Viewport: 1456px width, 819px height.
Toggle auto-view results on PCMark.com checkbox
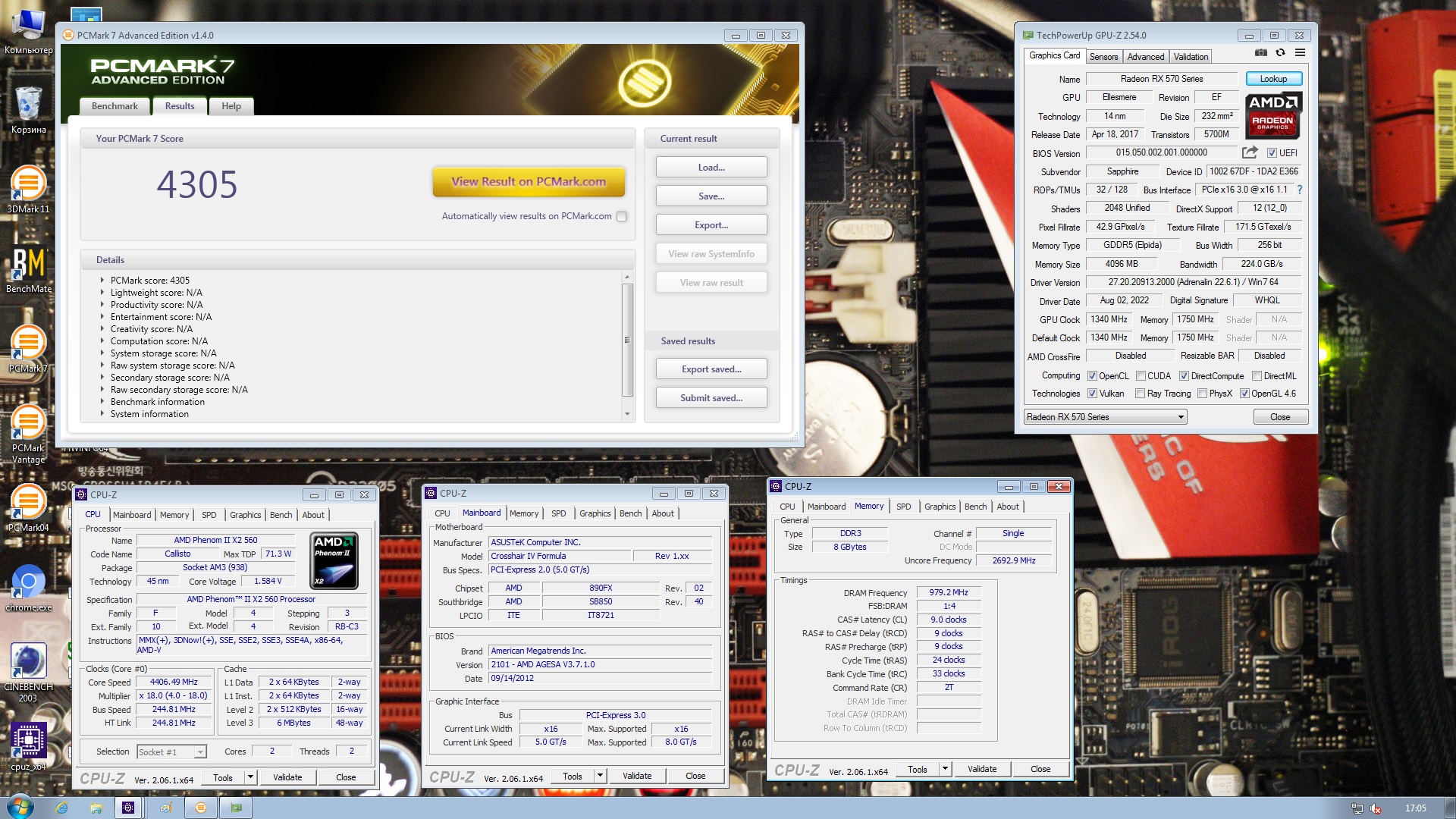[622, 216]
